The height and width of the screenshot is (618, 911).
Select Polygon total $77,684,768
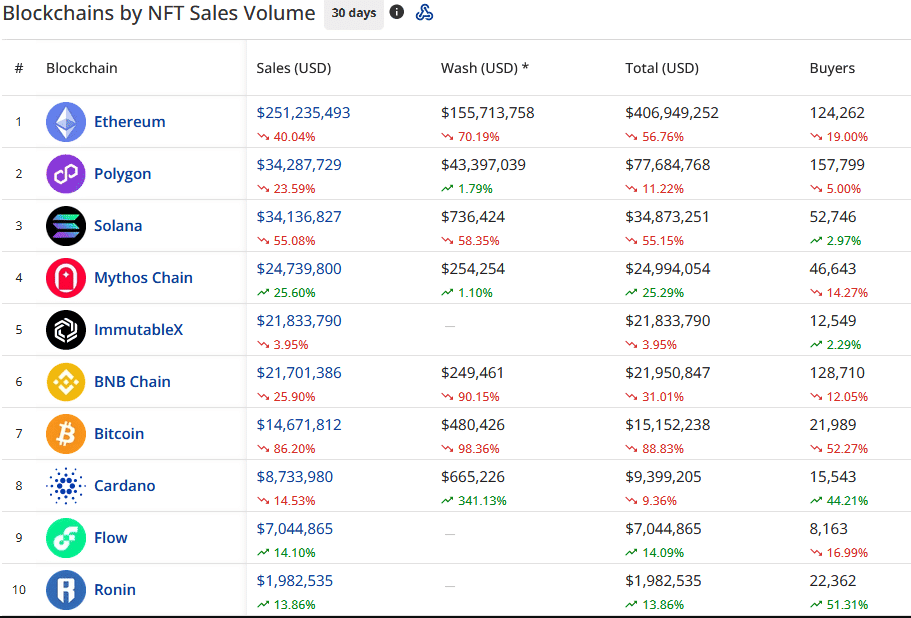click(668, 165)
